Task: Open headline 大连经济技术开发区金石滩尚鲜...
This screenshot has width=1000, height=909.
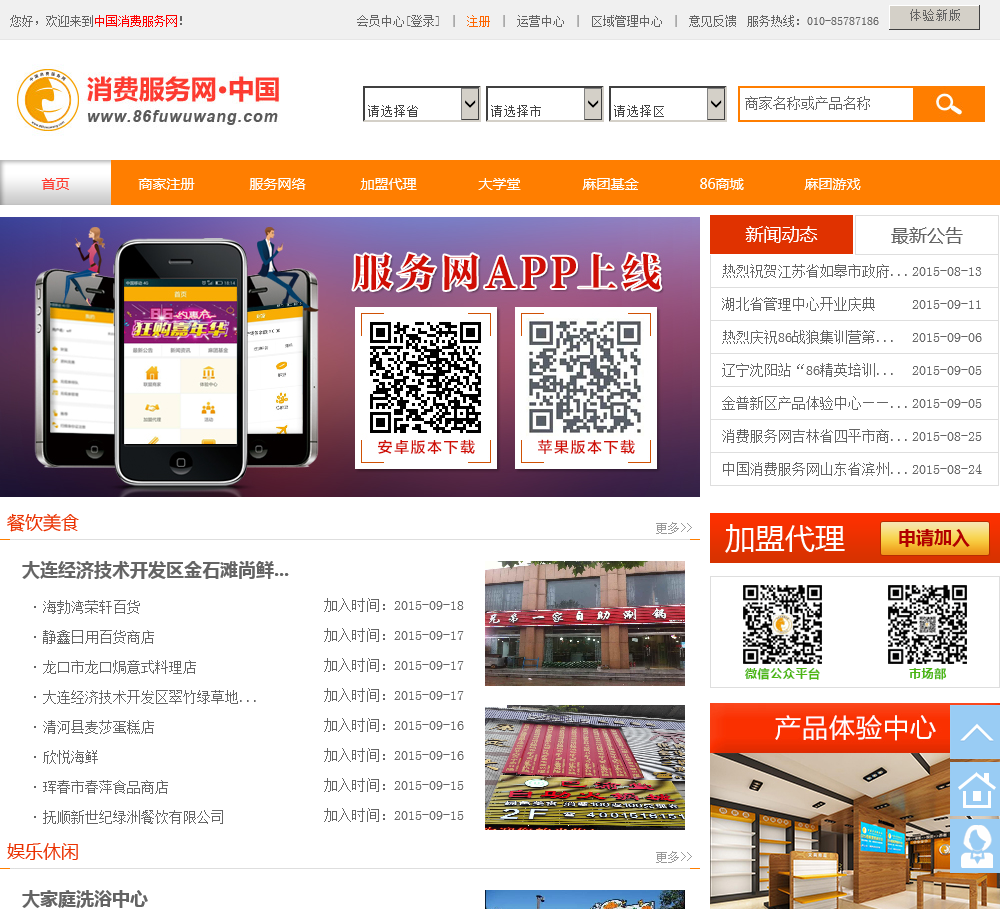Action: [x=155, y=570]
